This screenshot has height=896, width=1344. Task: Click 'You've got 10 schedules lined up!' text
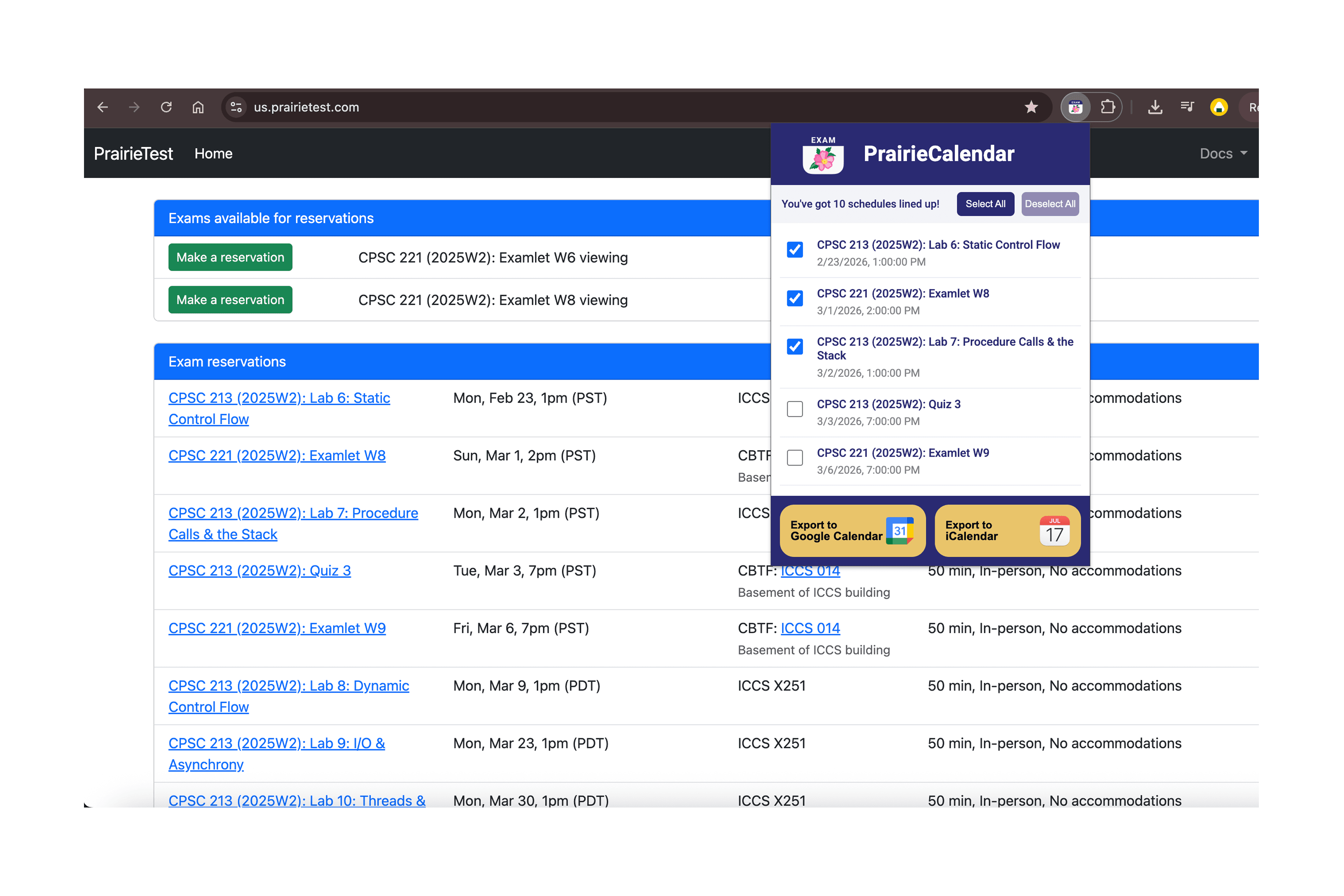pyautogui.click(x=860, y=204)
